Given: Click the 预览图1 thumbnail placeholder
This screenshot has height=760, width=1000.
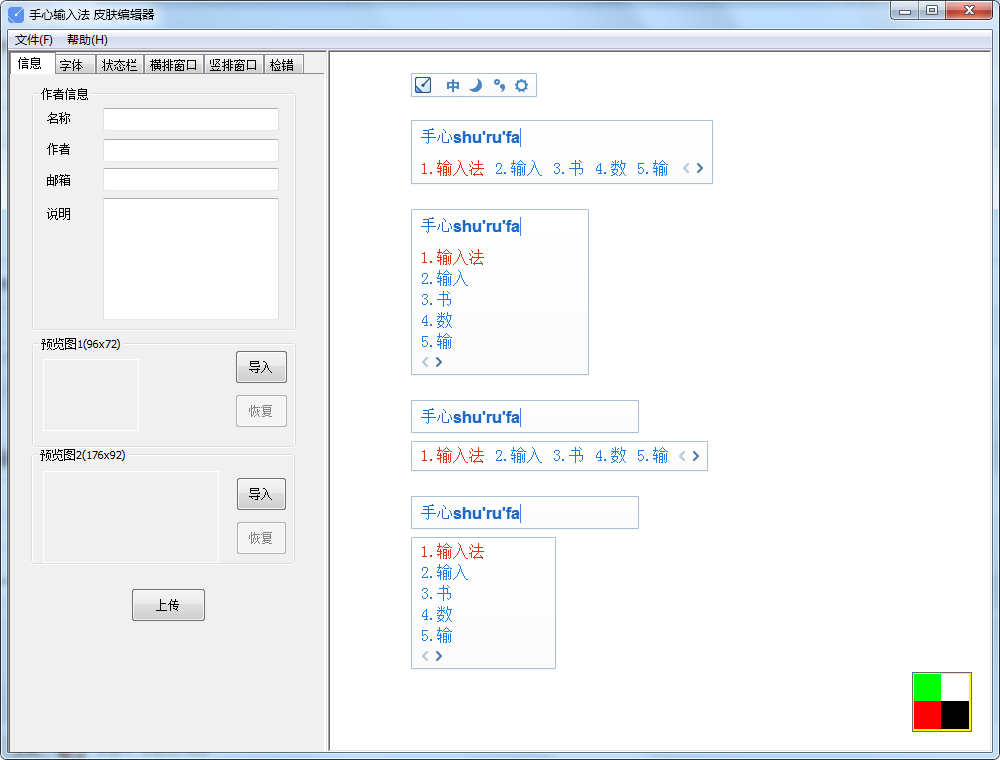Looking at the screenshot, I should (91, 395).
